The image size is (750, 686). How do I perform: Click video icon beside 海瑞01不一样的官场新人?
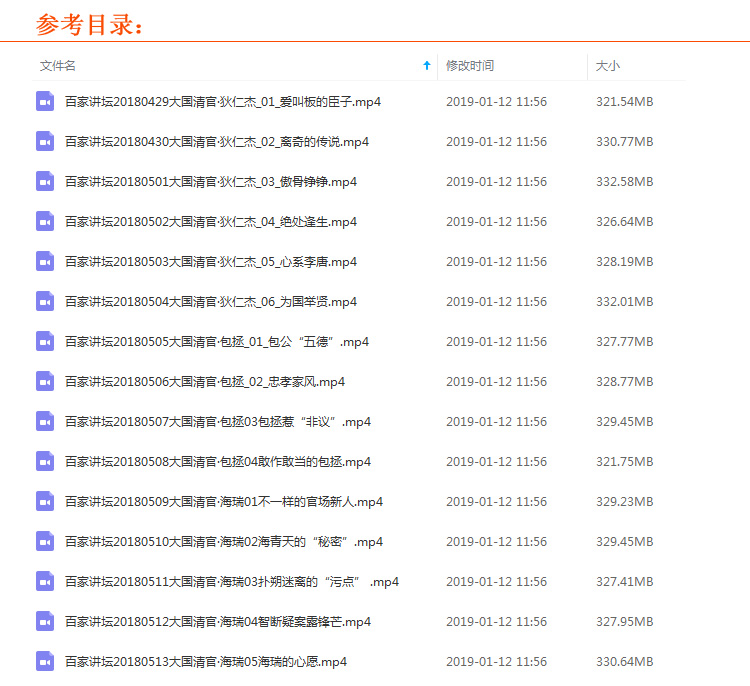[45, 501]
